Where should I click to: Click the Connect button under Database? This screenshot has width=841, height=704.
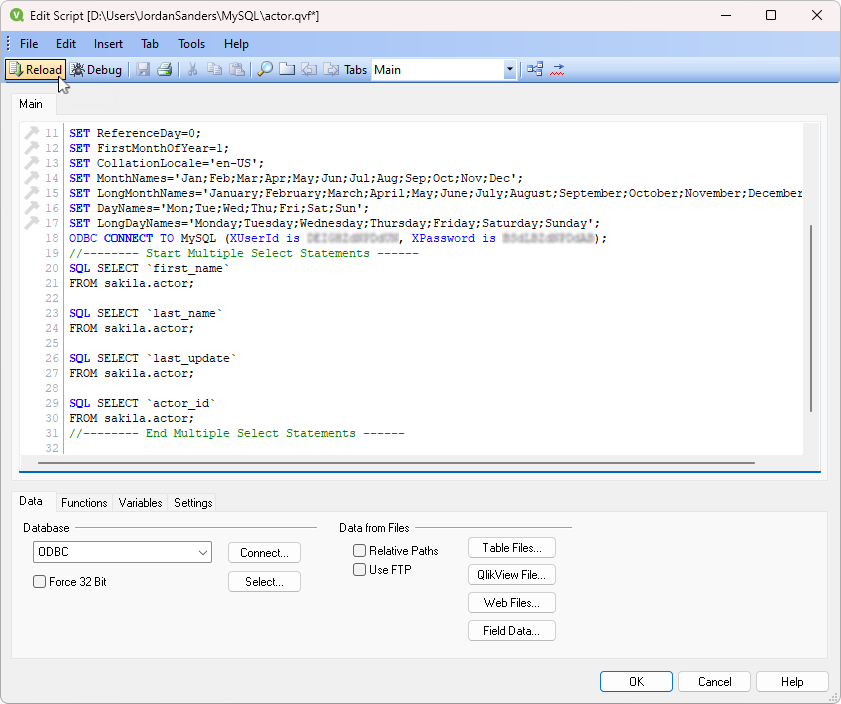tap(263, 552)
